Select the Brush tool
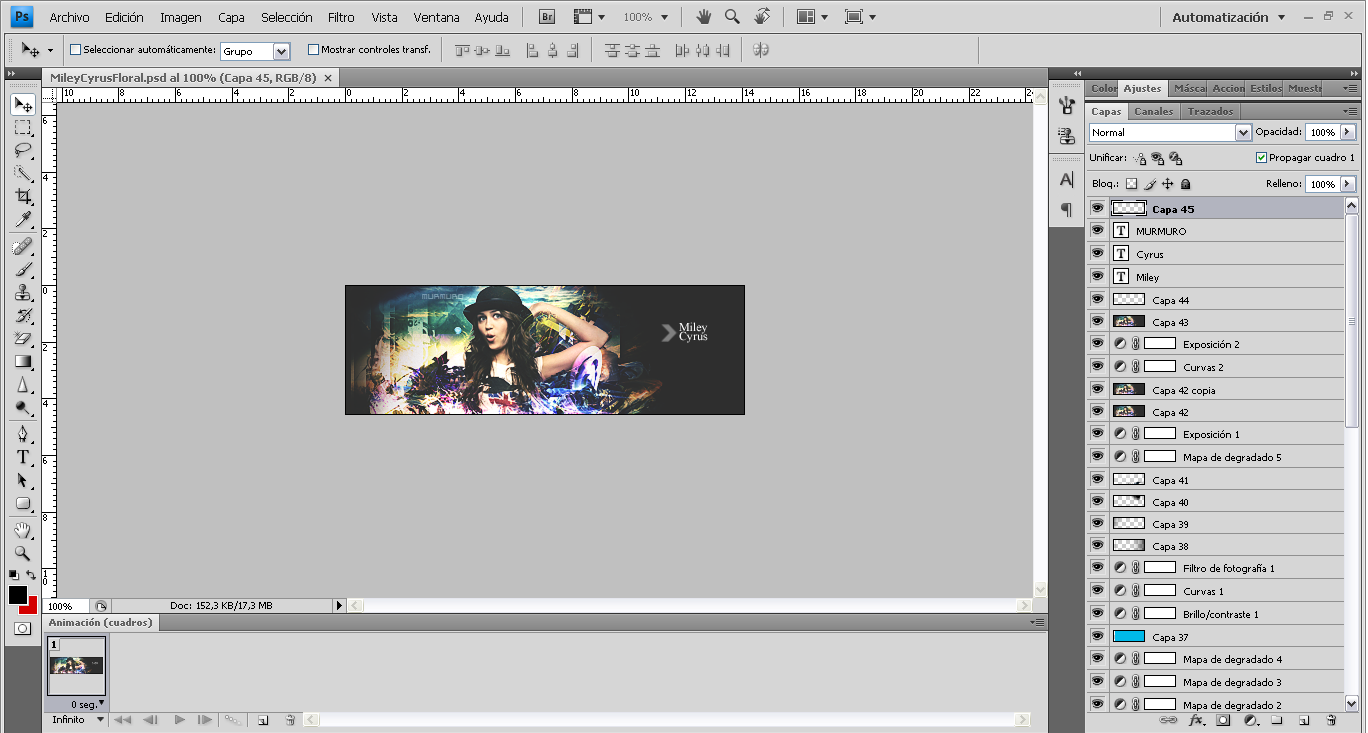This screenshot has height=733, width=1368. (x=23, y=269)
